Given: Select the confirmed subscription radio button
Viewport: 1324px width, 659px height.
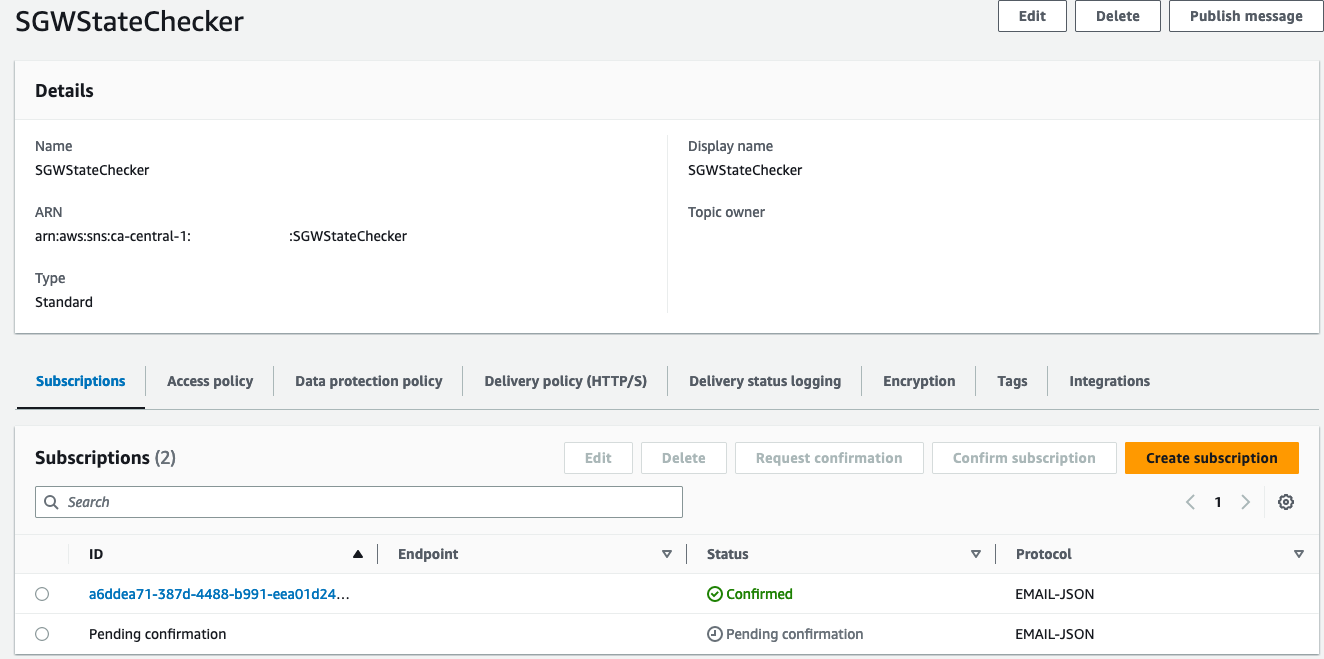Looking at the screenshot, I should point(42,593).
